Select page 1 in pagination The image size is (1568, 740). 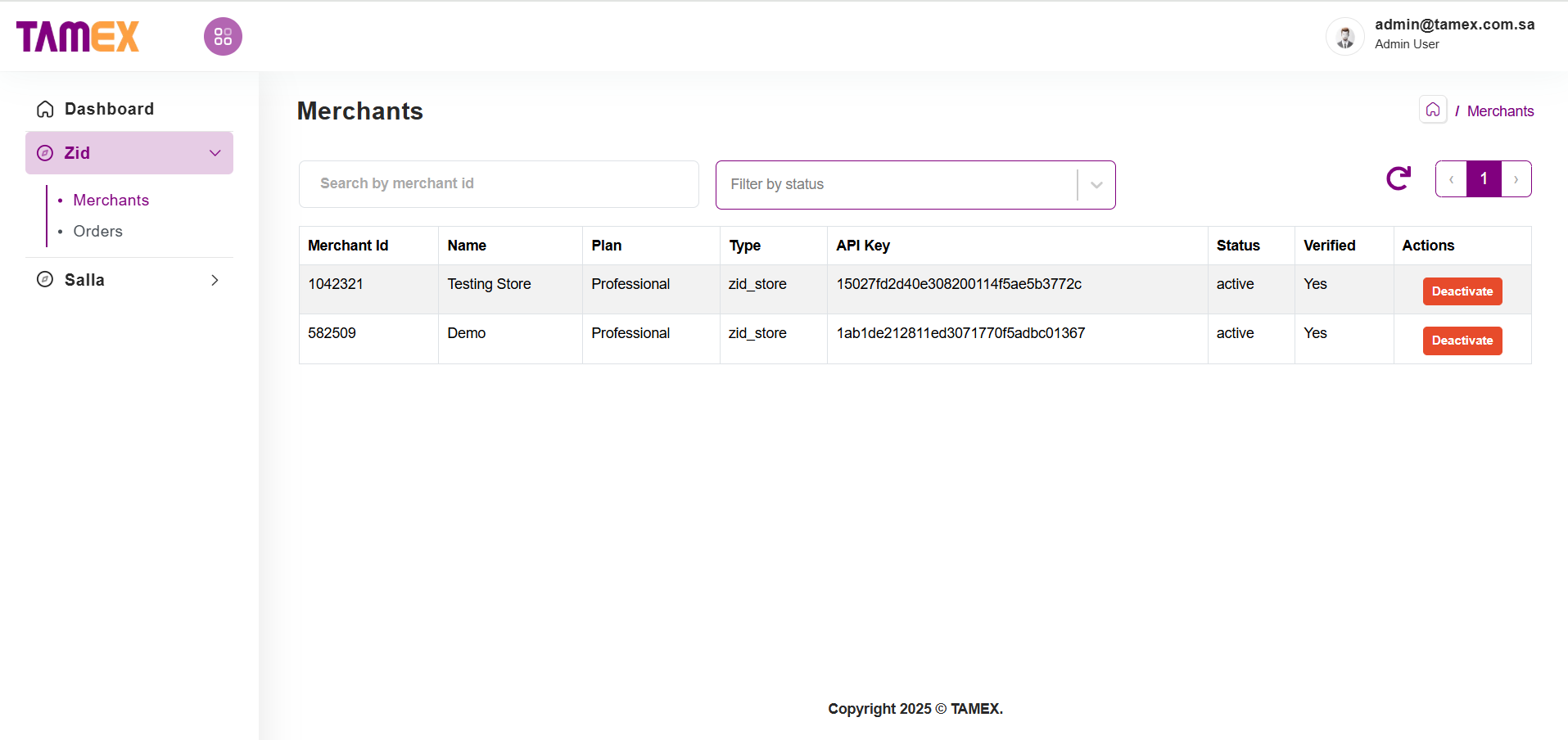tap(1483, 179)
